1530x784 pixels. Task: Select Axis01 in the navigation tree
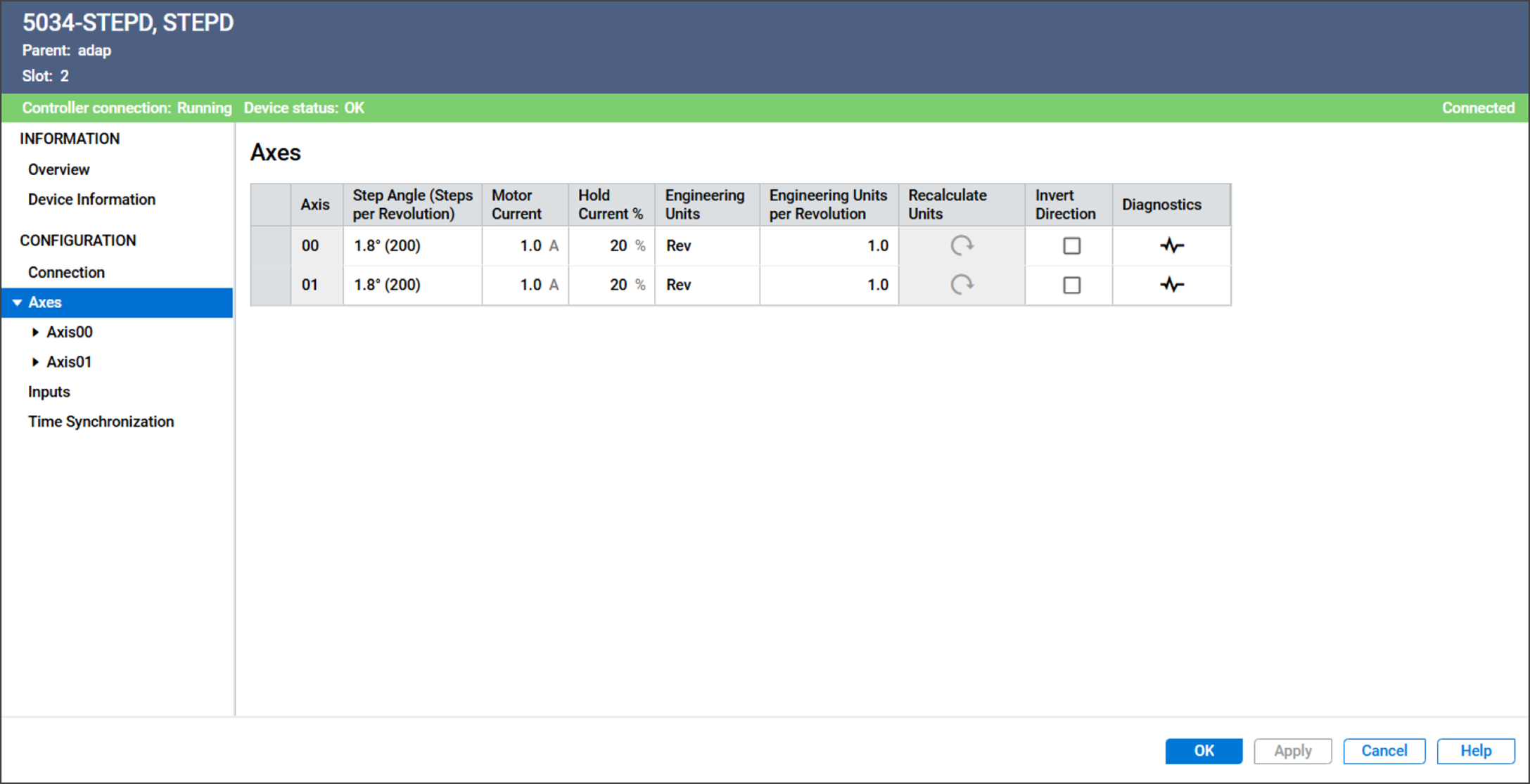69,362
